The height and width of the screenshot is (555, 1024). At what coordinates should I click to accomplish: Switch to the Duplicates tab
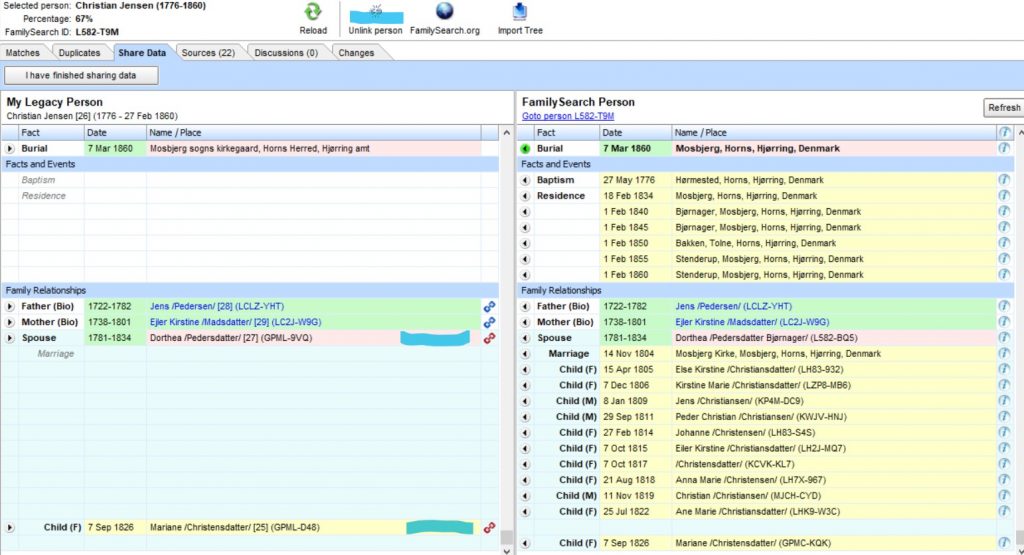[x=79, y=53]
